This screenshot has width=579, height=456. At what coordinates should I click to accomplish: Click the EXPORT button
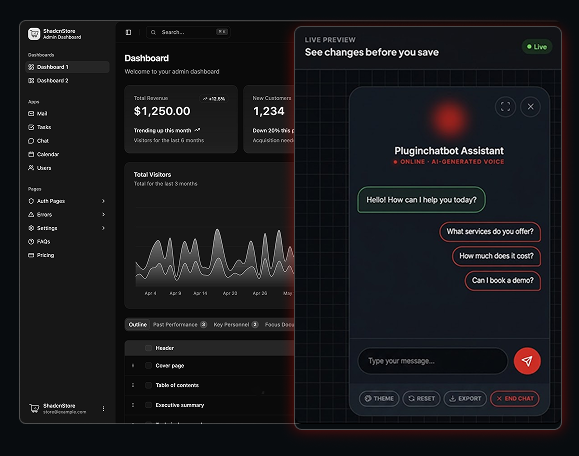(x=465, y=398)
